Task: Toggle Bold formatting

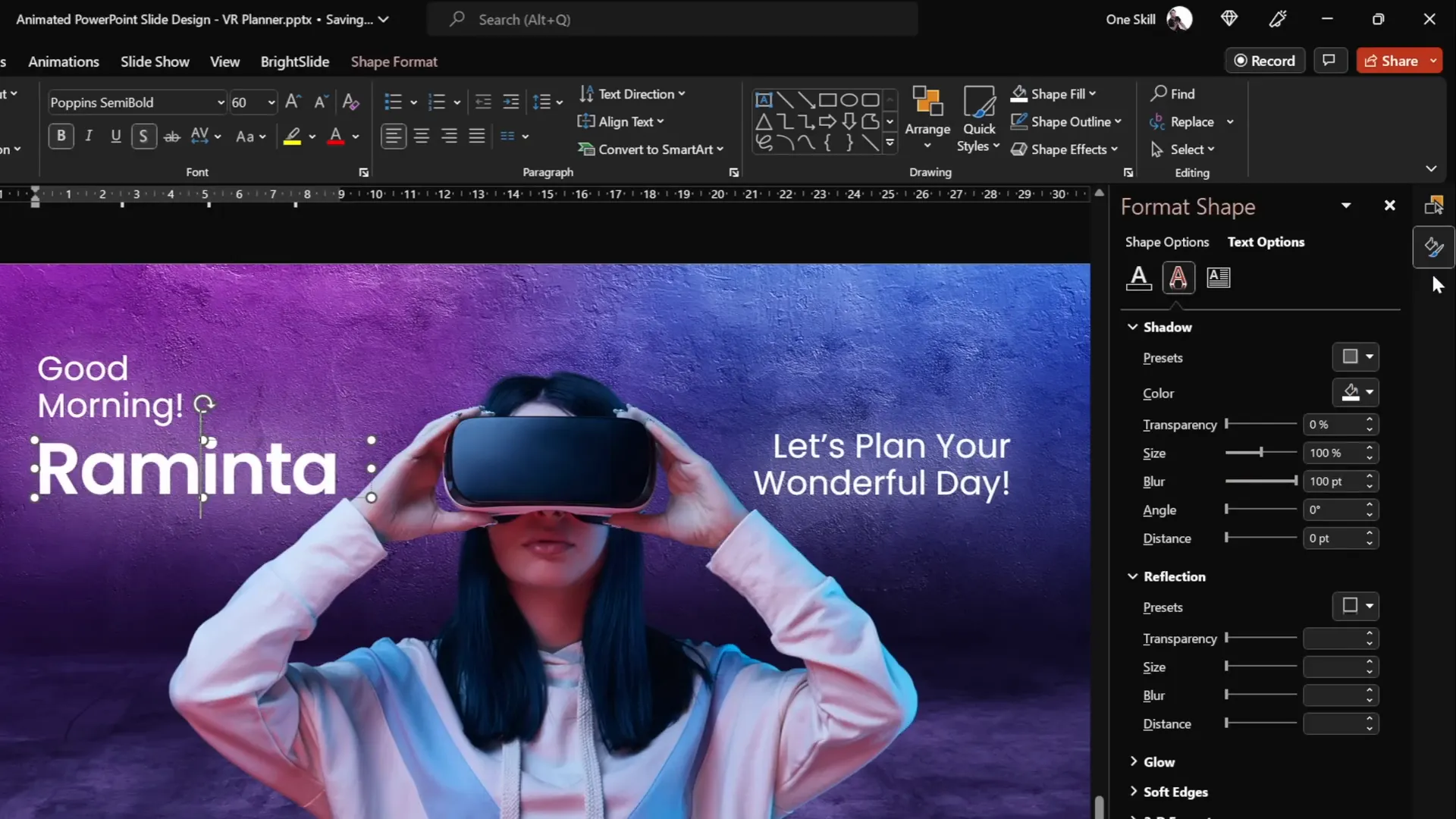Action: click(61, 136)
